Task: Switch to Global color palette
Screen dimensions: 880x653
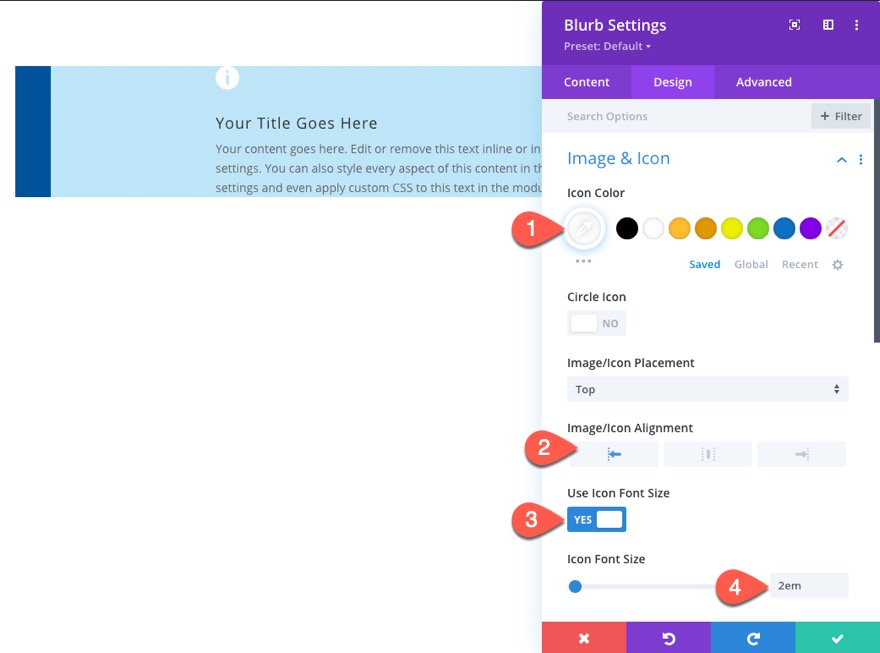Action: click(x=751, y=264)
